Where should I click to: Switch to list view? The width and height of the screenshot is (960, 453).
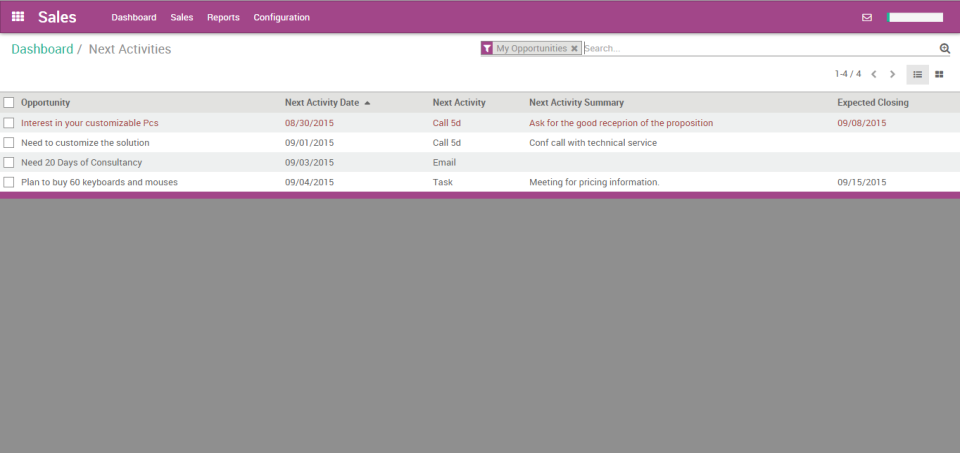(917, 74)
